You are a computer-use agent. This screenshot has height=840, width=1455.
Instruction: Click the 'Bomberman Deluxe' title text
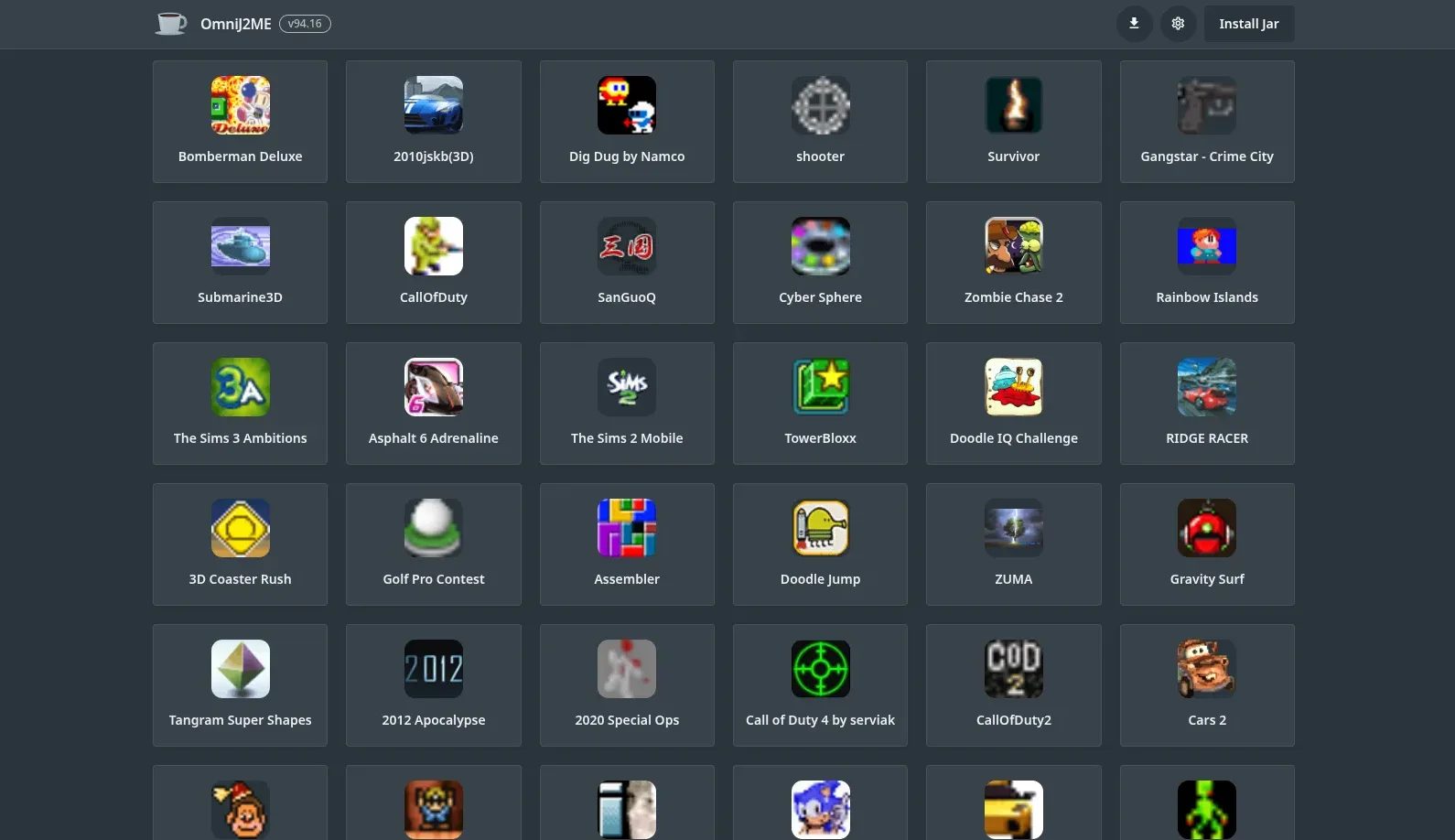(x=240, y=156)
